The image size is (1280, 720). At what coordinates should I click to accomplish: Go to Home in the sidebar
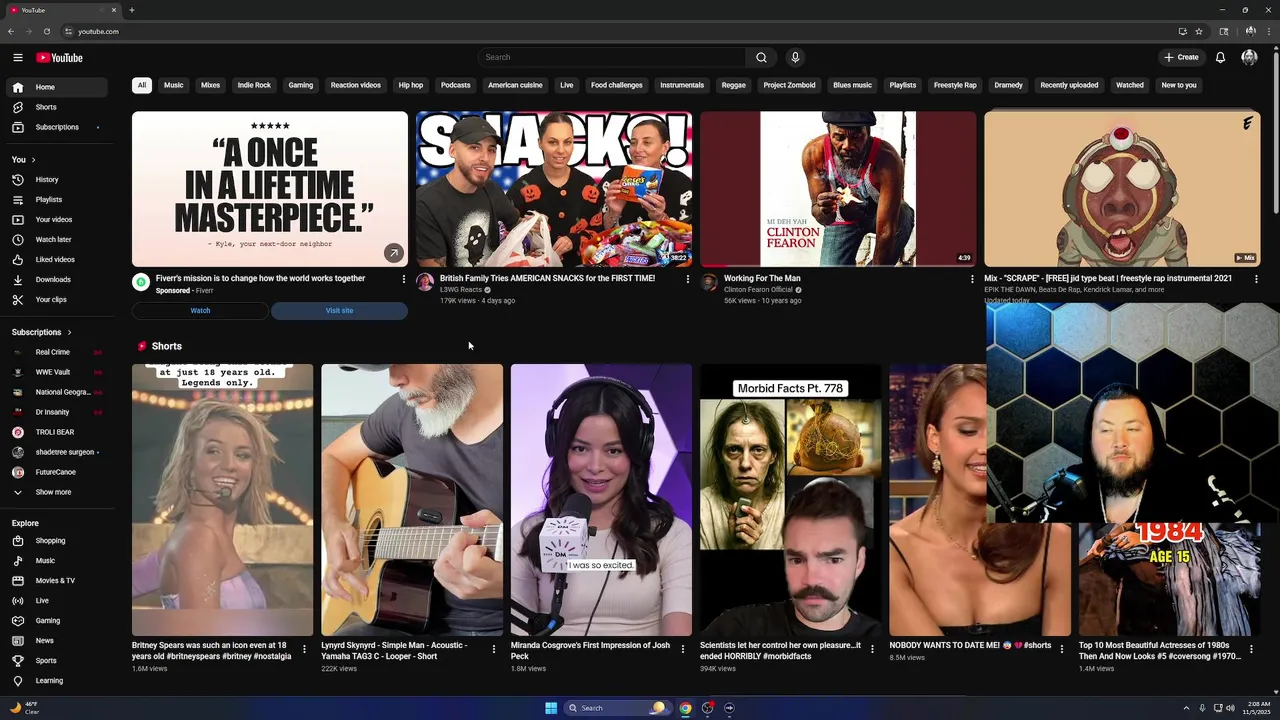(x=56, y=87)
